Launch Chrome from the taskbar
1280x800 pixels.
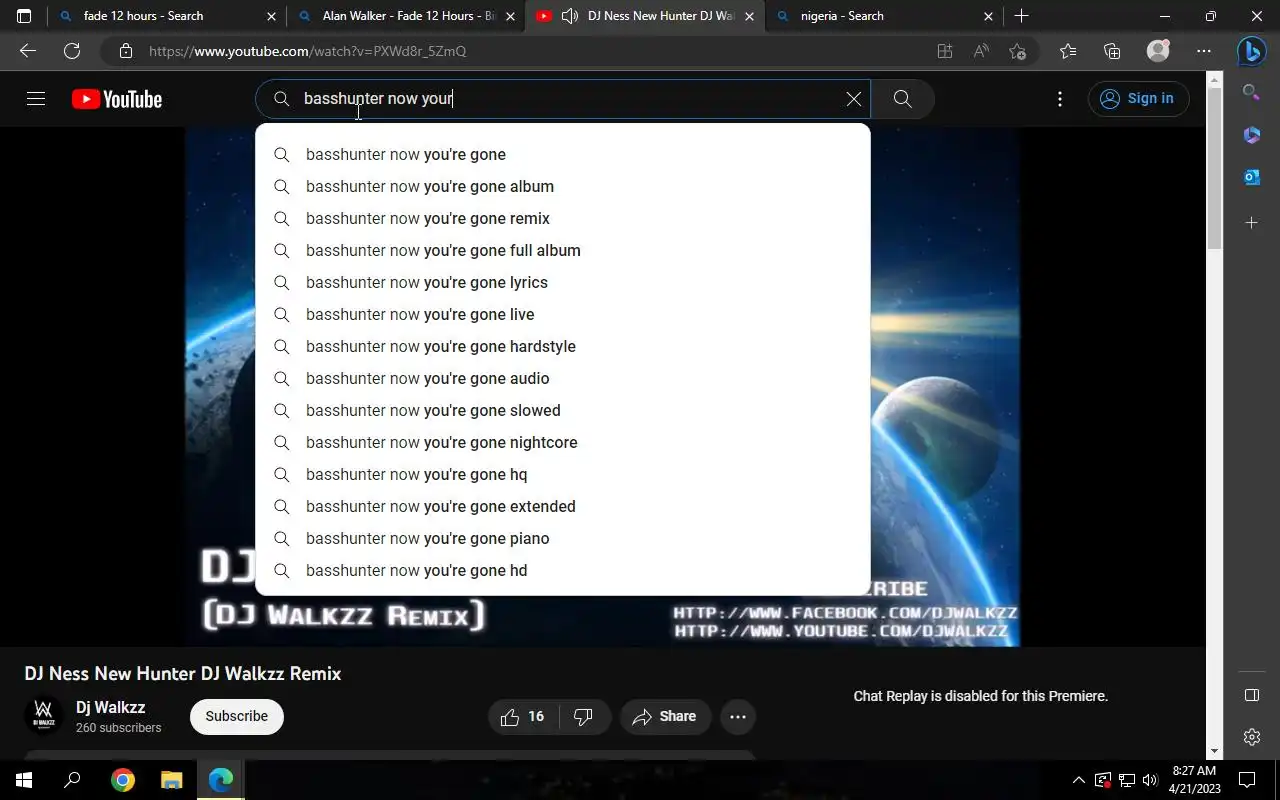click(x=122, y=780)
